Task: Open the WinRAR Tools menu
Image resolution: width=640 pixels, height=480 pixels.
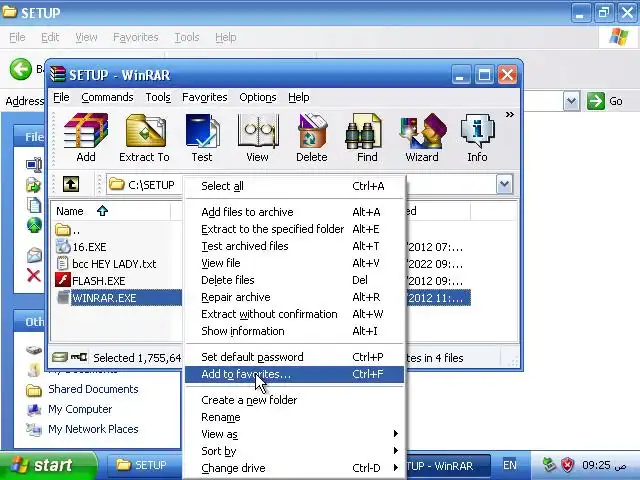Action: pos(158,97)
